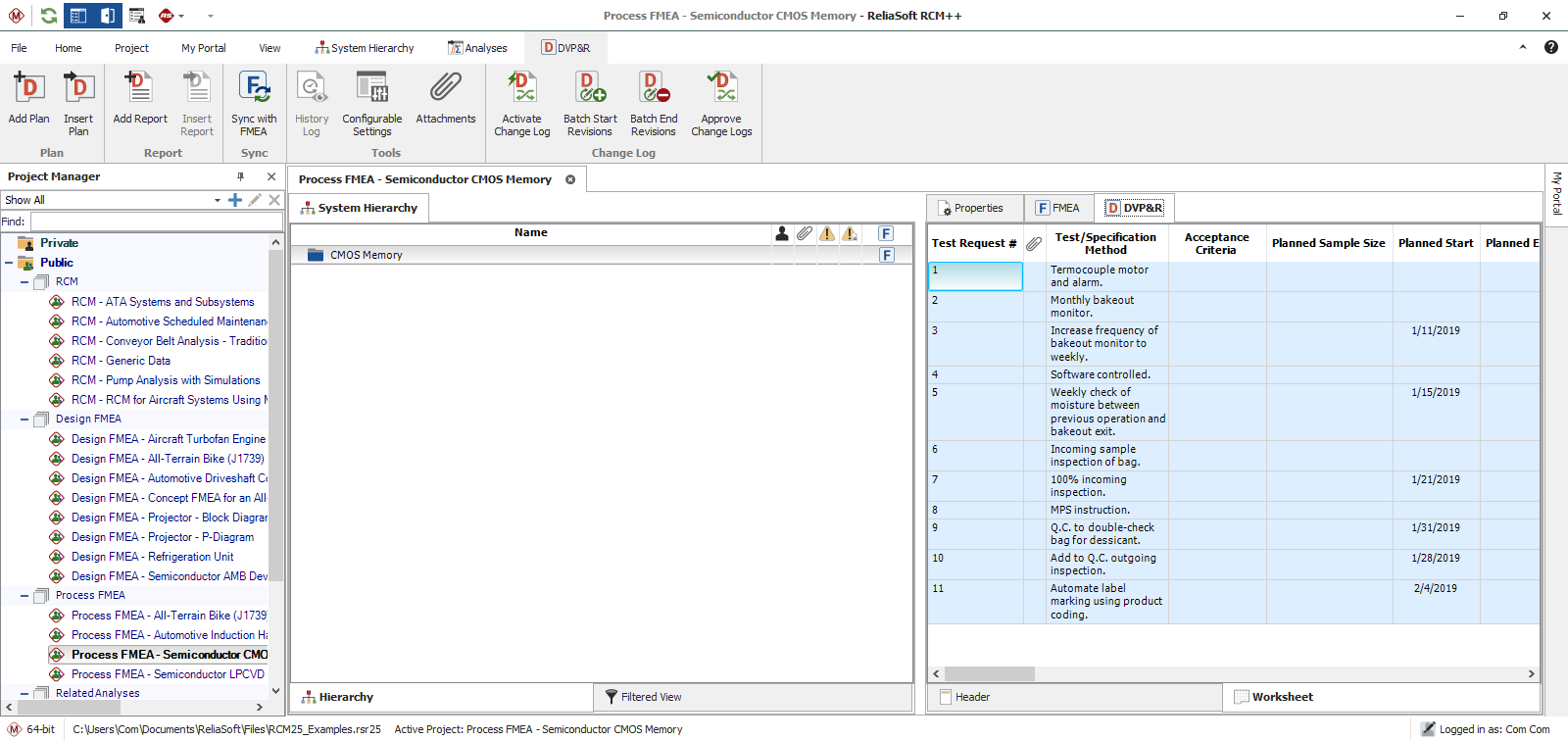Click the Test Request # column header
1568x741 pixels.
click(974, 243)
